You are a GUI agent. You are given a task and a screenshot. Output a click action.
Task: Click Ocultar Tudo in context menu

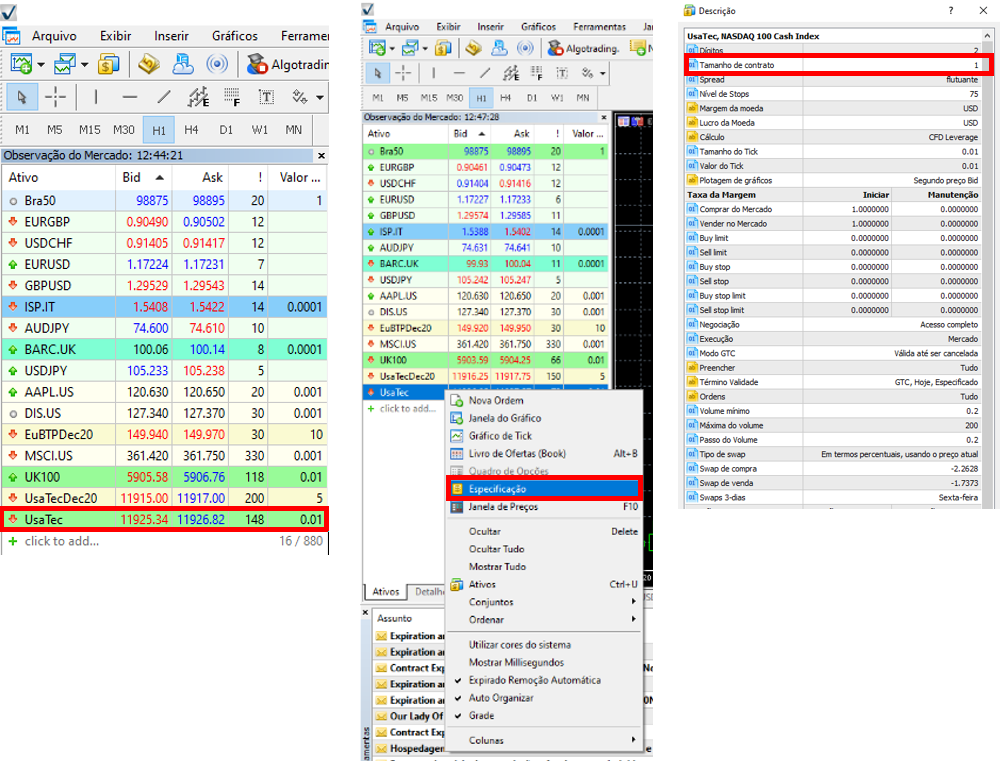click(545, 549)
